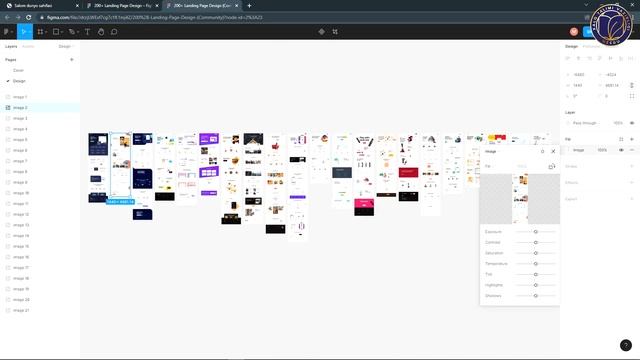Add export setting with plus icon
Screen dimensions: 640x360
pyautogui.click(x=632, y=199)
